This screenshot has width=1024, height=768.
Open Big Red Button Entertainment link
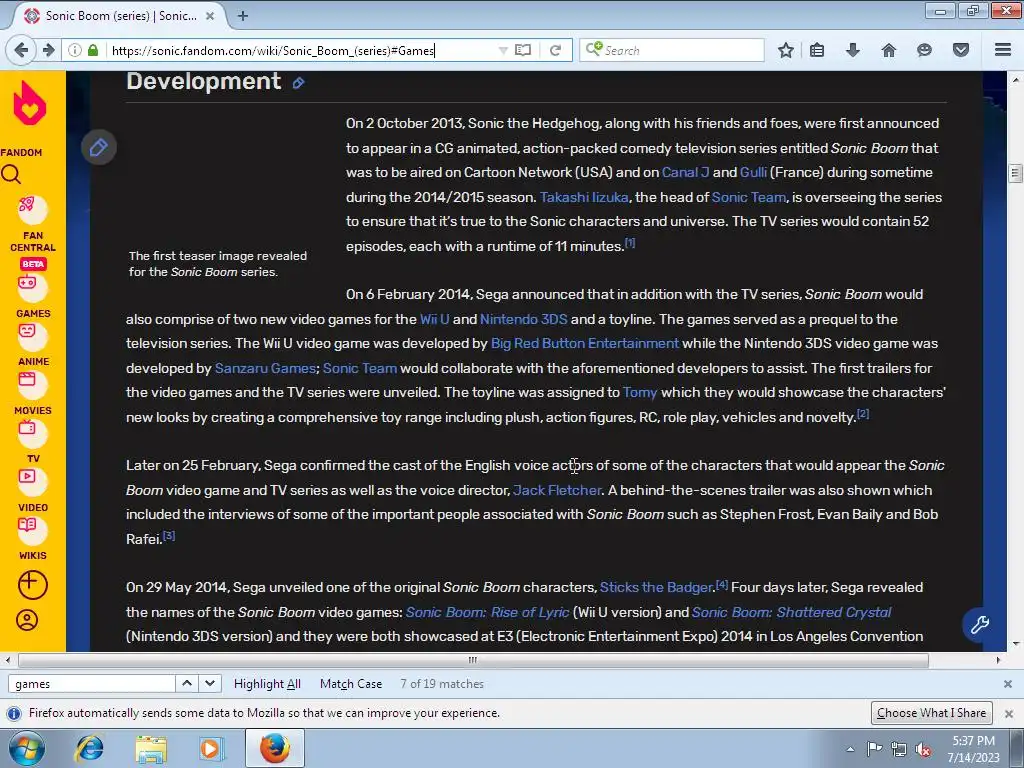pos(584,344)
